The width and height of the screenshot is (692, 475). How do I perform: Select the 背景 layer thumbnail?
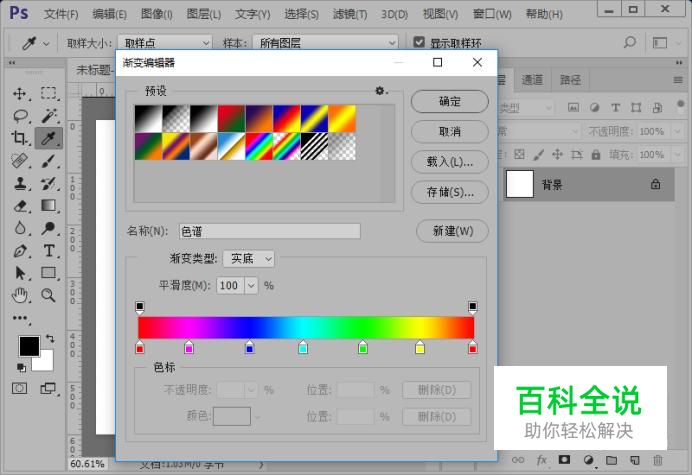pyautogui.click(x=519, y=184)
